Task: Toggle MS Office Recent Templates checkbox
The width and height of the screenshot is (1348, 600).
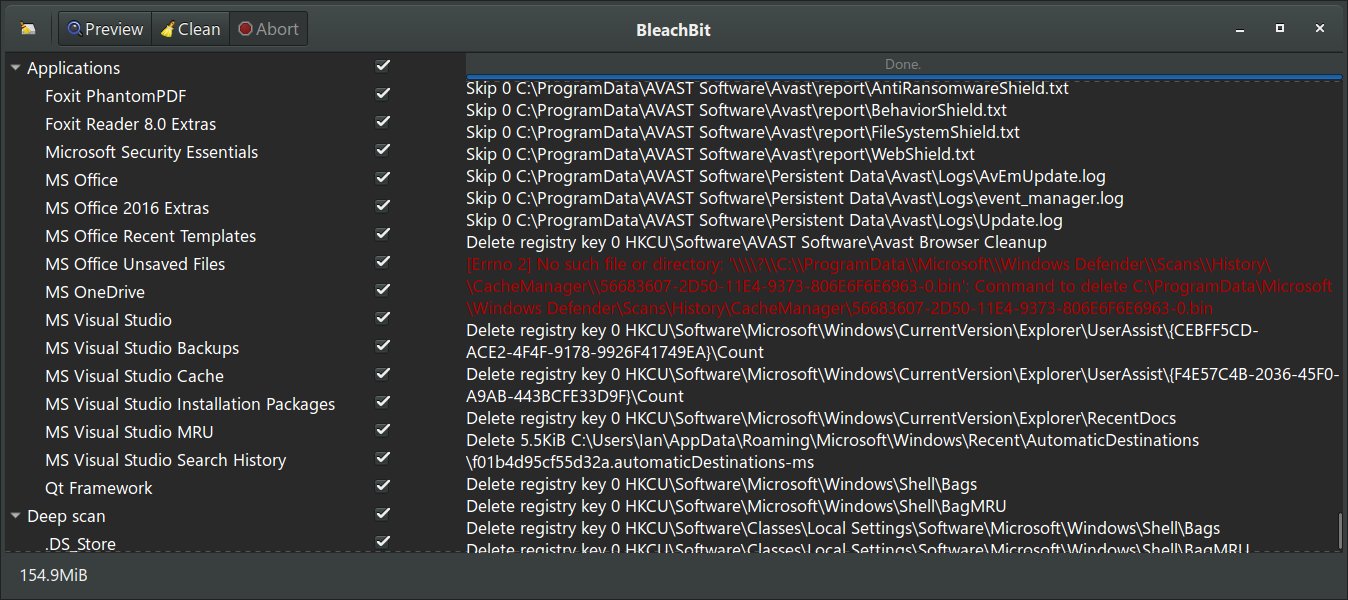Action: click(383, 234)
